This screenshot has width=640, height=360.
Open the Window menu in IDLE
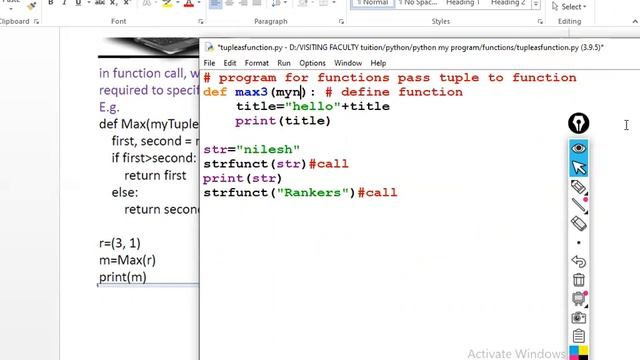[348, 63]
